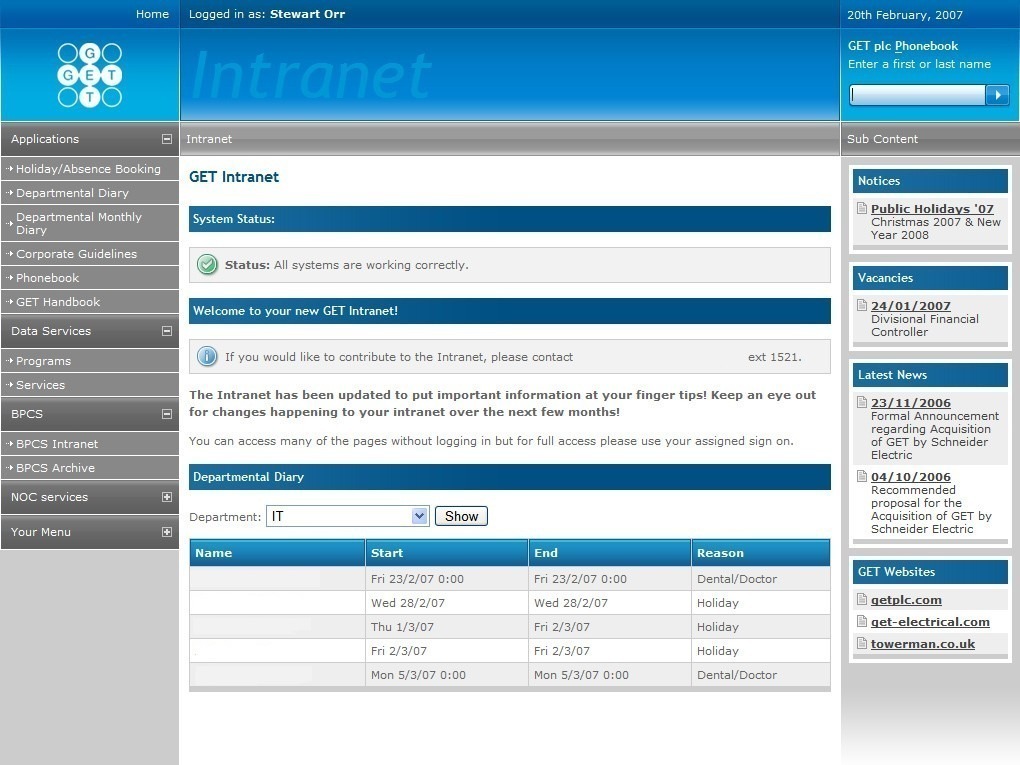This screenshot has height=765, width=1020.
Task: Open the Department dropdown list
Action: click(419, 516)
